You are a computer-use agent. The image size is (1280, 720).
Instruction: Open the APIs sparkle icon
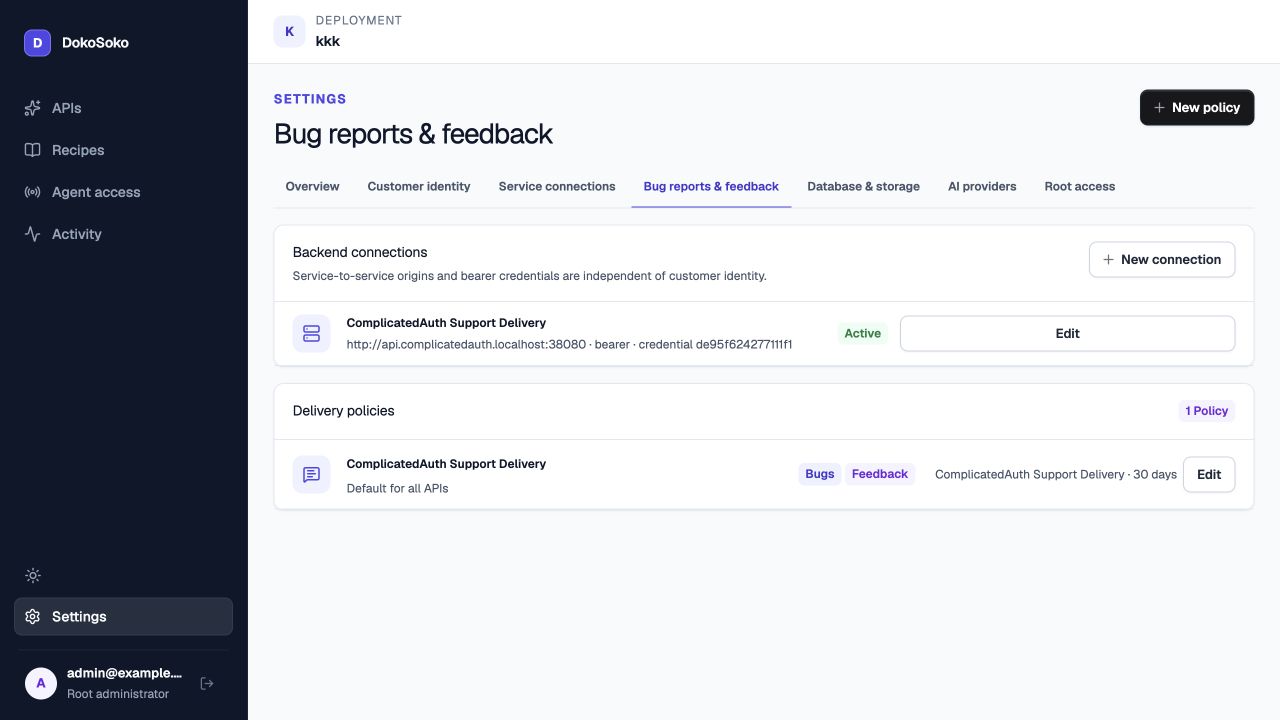32,108
